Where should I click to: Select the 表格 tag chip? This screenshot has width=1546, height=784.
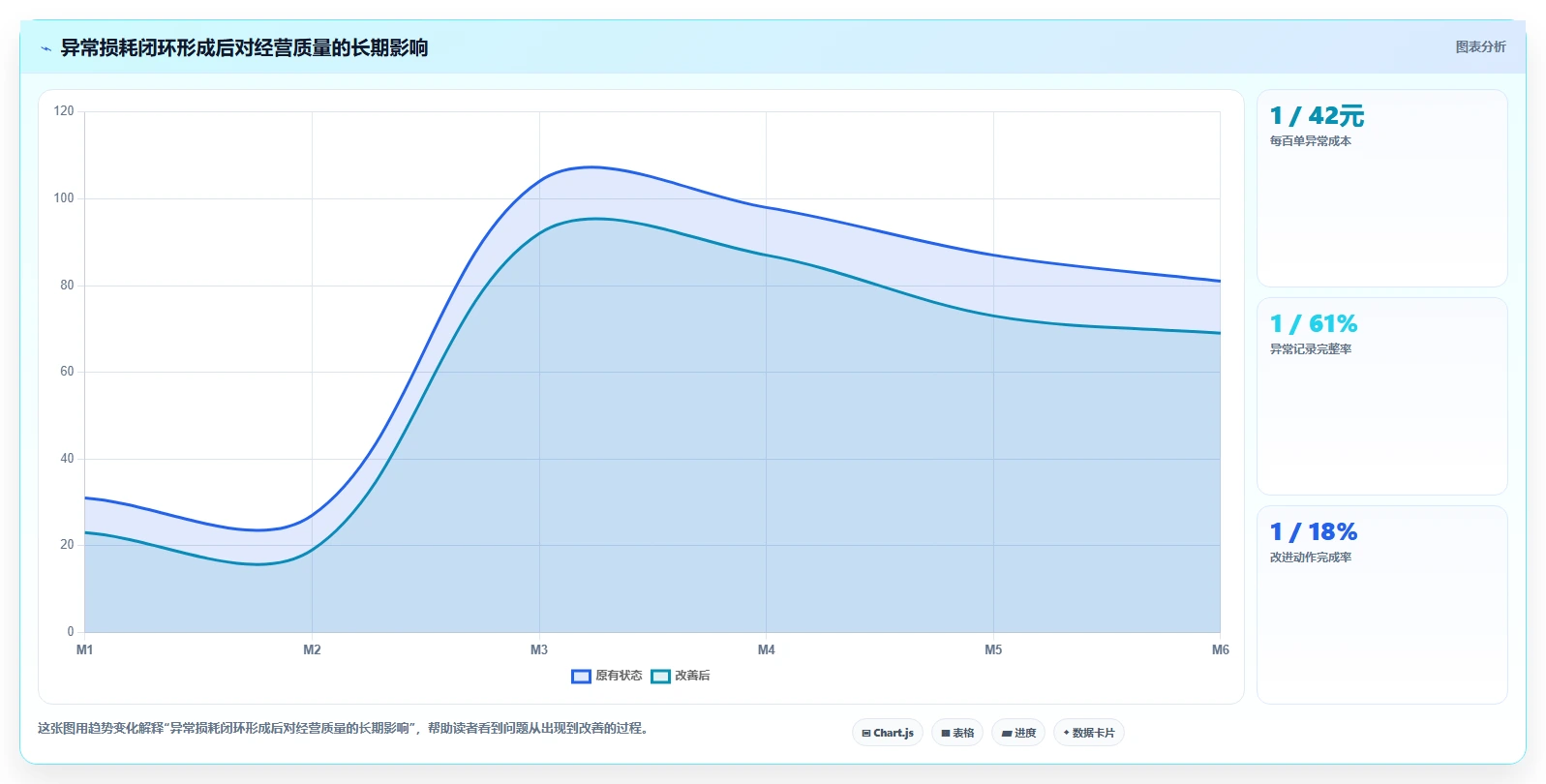[x=957, y=733]
